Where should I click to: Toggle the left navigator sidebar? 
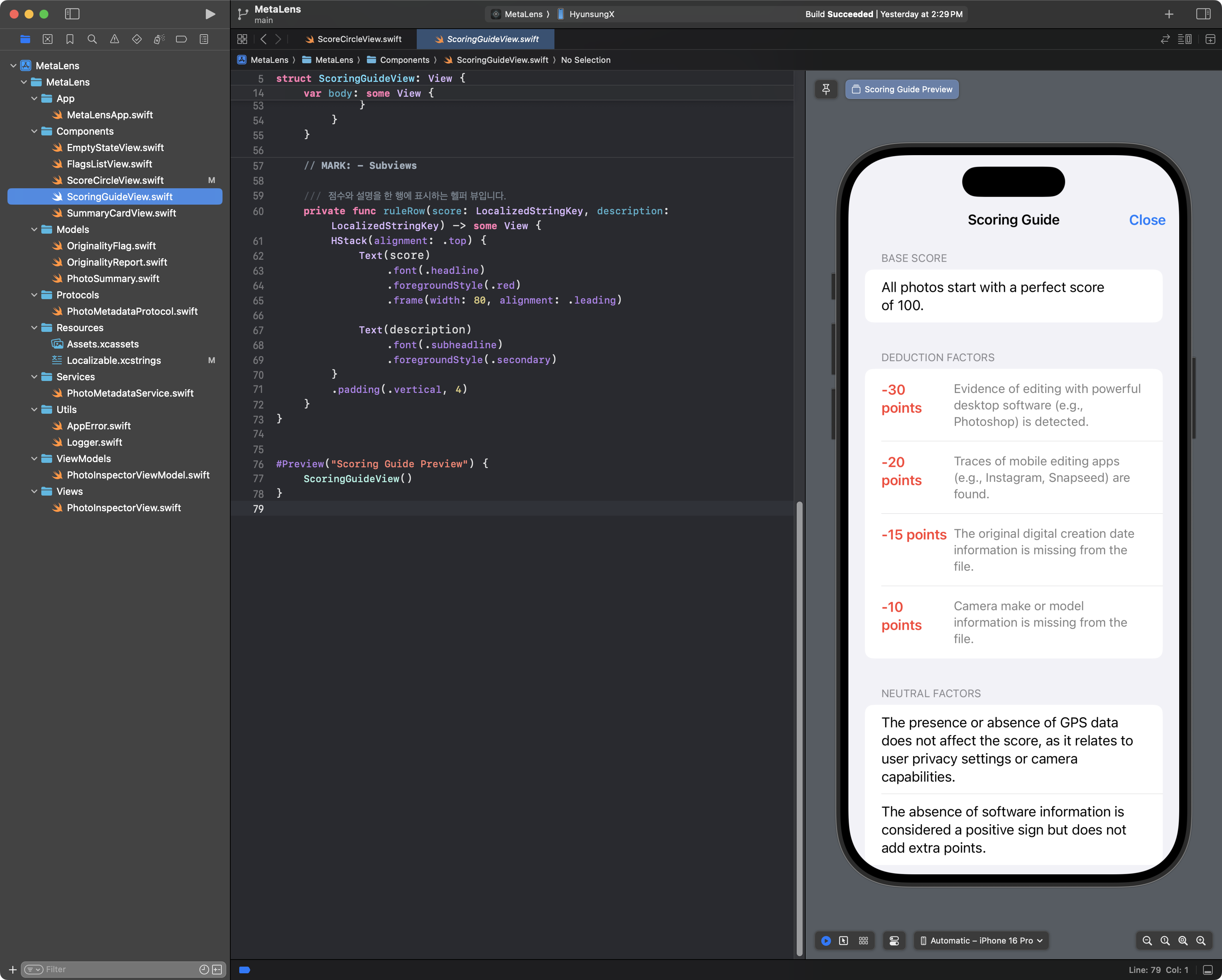click(72, 14)
